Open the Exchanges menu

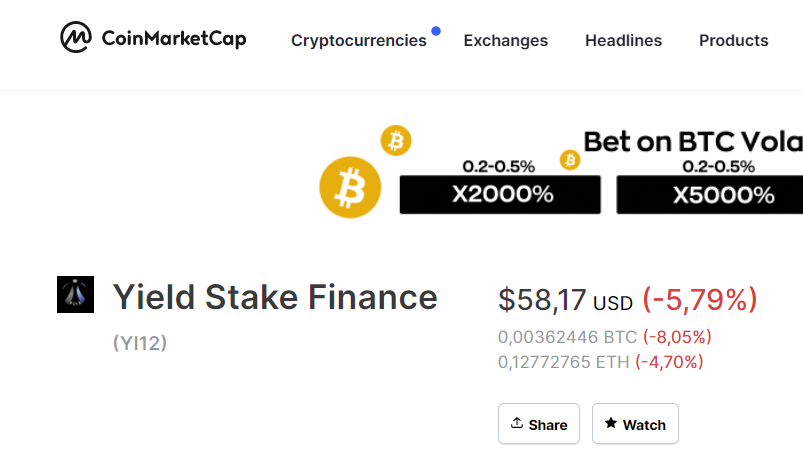(x=505, y=41)
